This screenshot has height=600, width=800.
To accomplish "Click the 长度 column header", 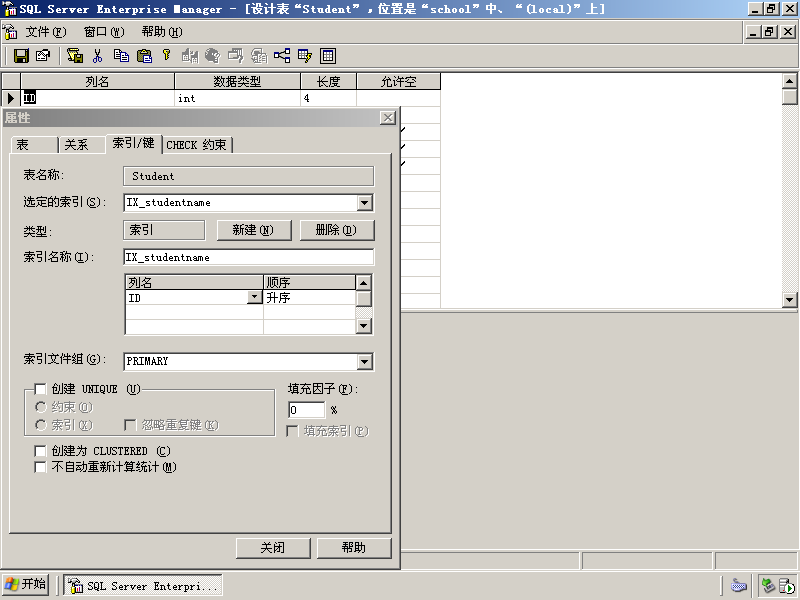I will (329, 82).
